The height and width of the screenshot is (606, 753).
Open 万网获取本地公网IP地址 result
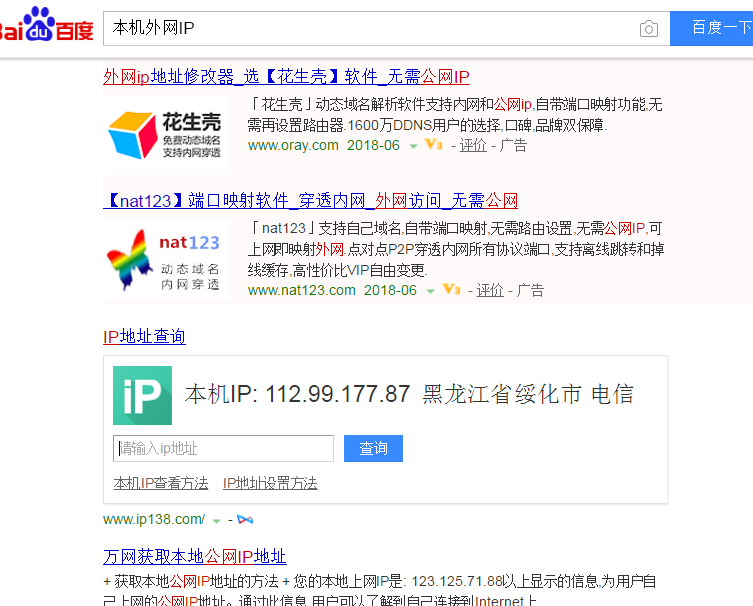click(x=194, y=557)
